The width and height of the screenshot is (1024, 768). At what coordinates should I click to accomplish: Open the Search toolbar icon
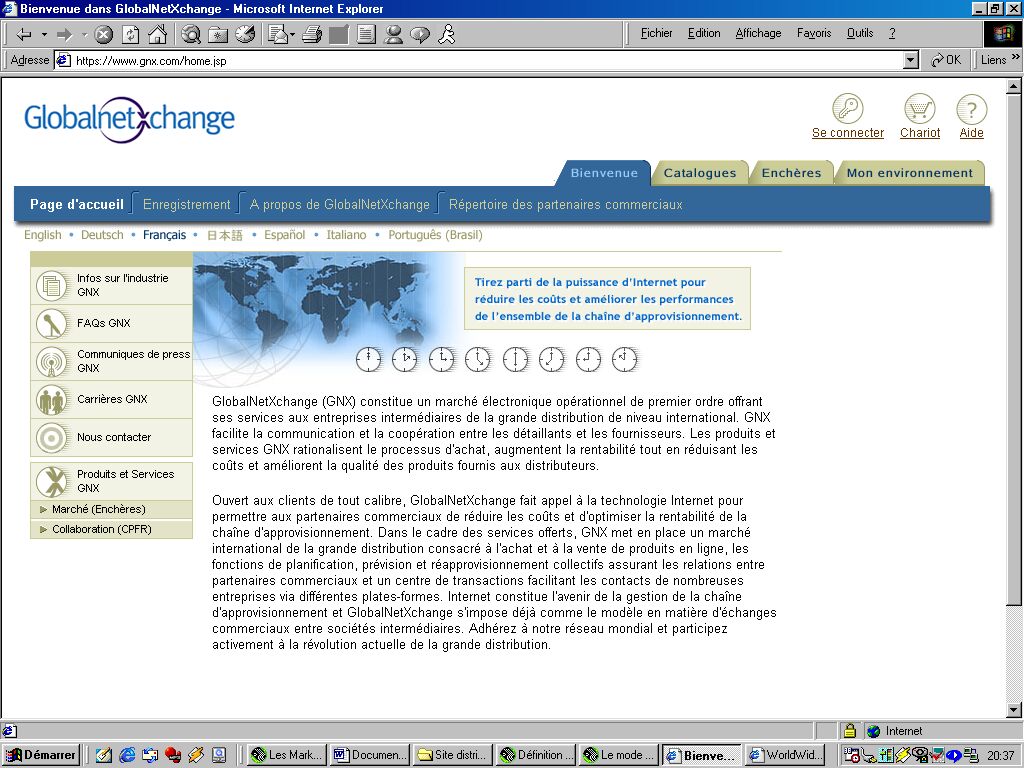tap(191, 35)
